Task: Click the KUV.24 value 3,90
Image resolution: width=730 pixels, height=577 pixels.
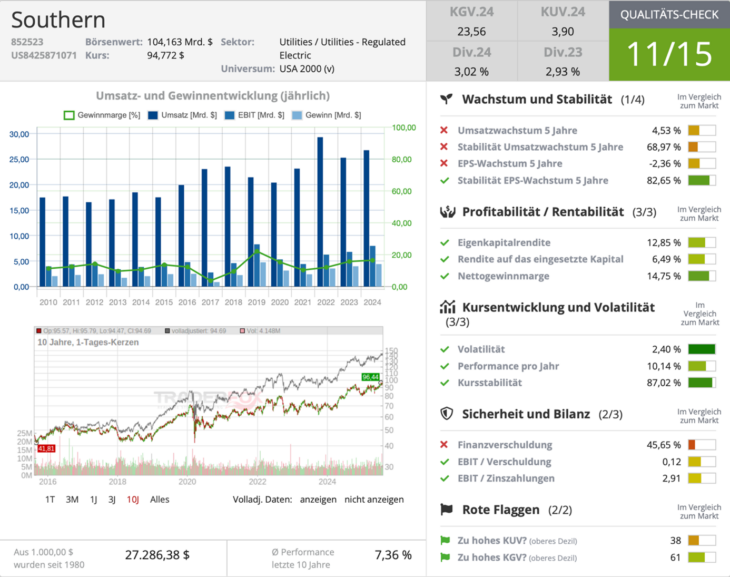Action: coord(562,32)
